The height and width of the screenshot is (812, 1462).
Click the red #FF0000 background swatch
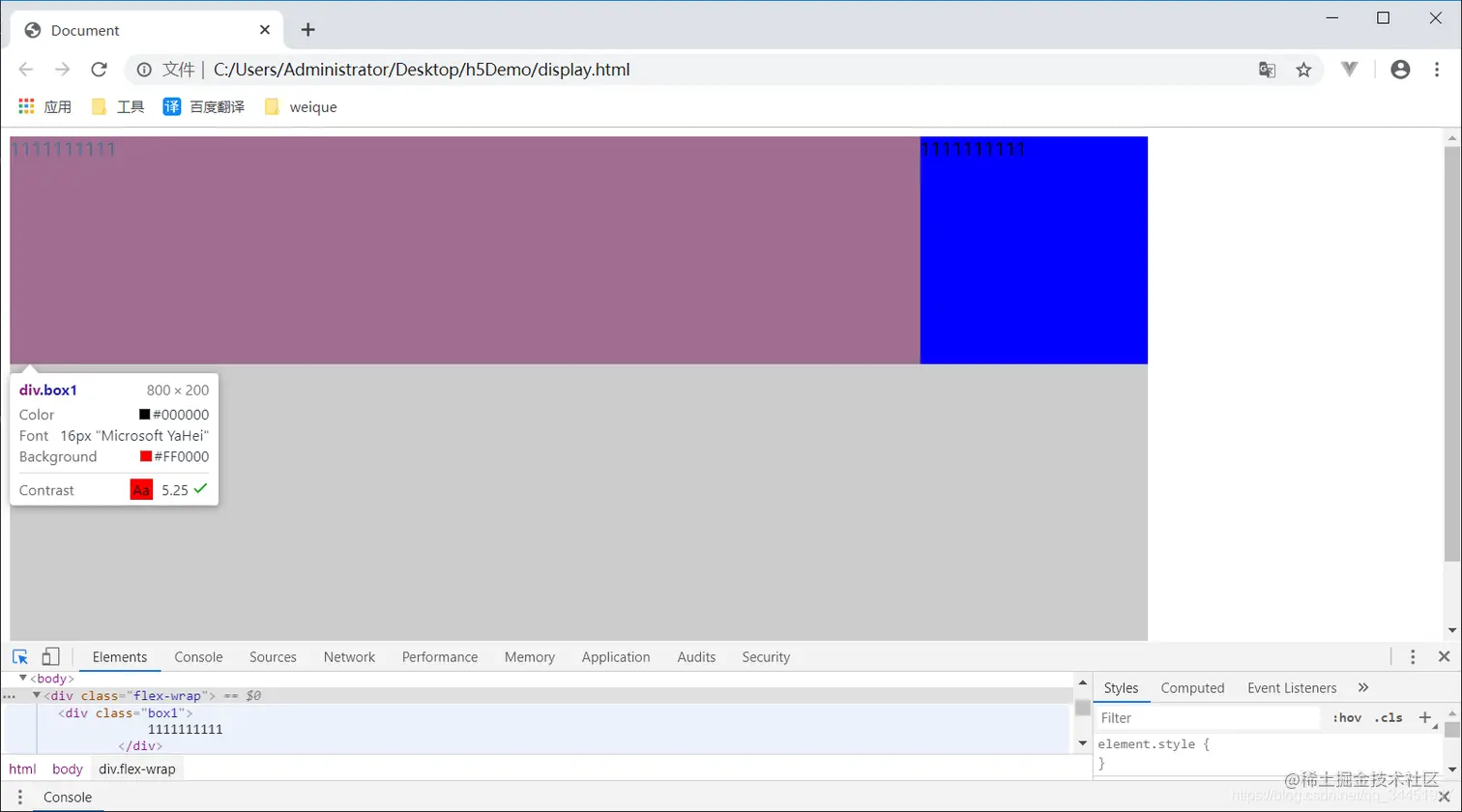[x=146, y=457]
